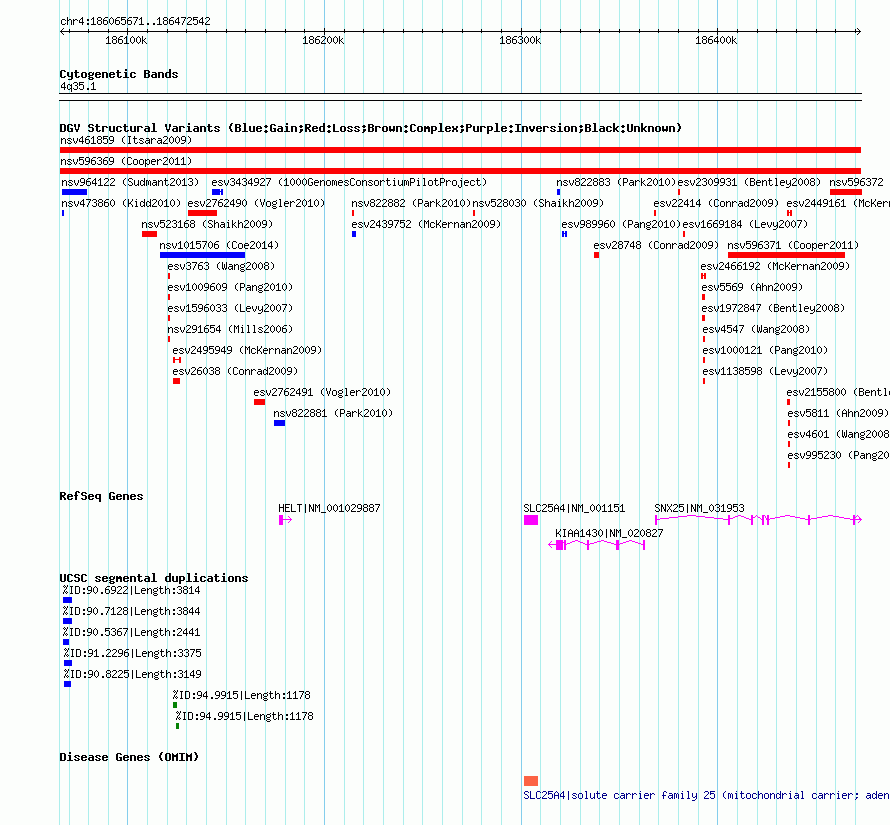Select the SNX25 gene structure line
The width and height of the screenshot is (890, 825).
pyautogui.click(x=758, y=519)
